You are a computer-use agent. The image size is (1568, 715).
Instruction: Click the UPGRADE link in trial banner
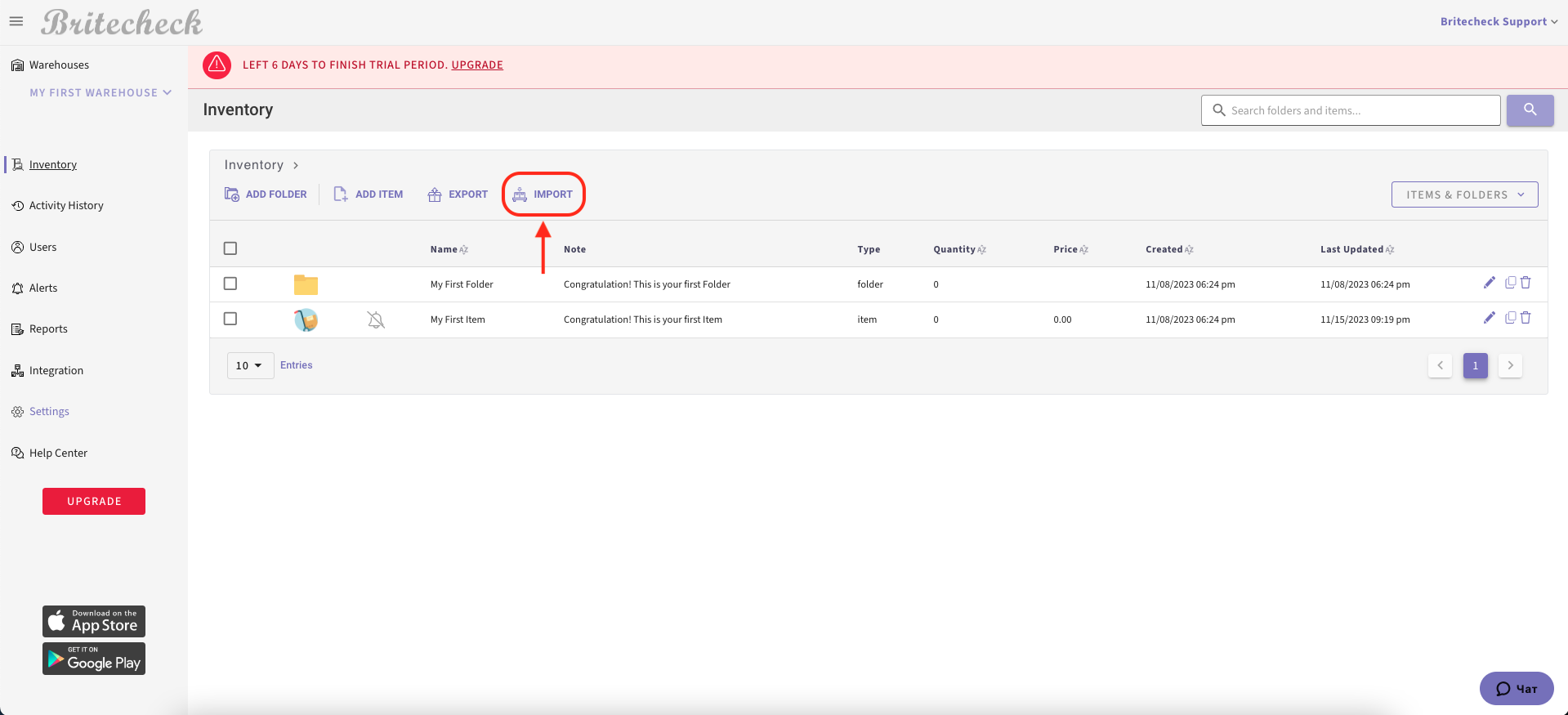(x=477, y=65)
